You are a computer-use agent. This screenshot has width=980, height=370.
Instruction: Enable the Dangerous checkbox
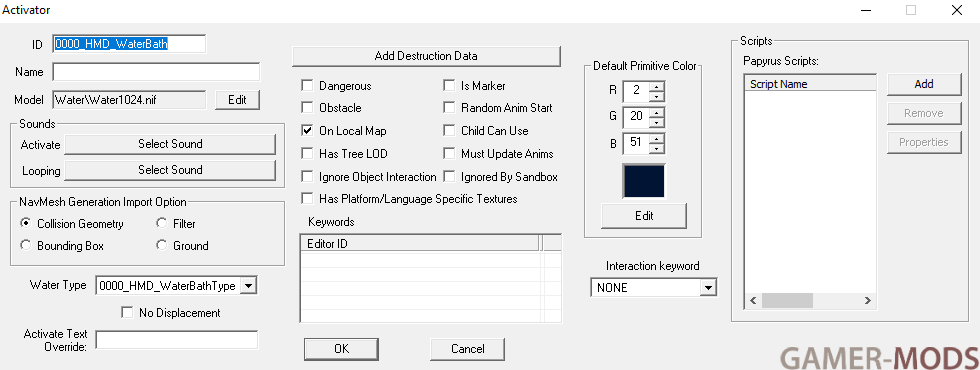pos(307,86)
